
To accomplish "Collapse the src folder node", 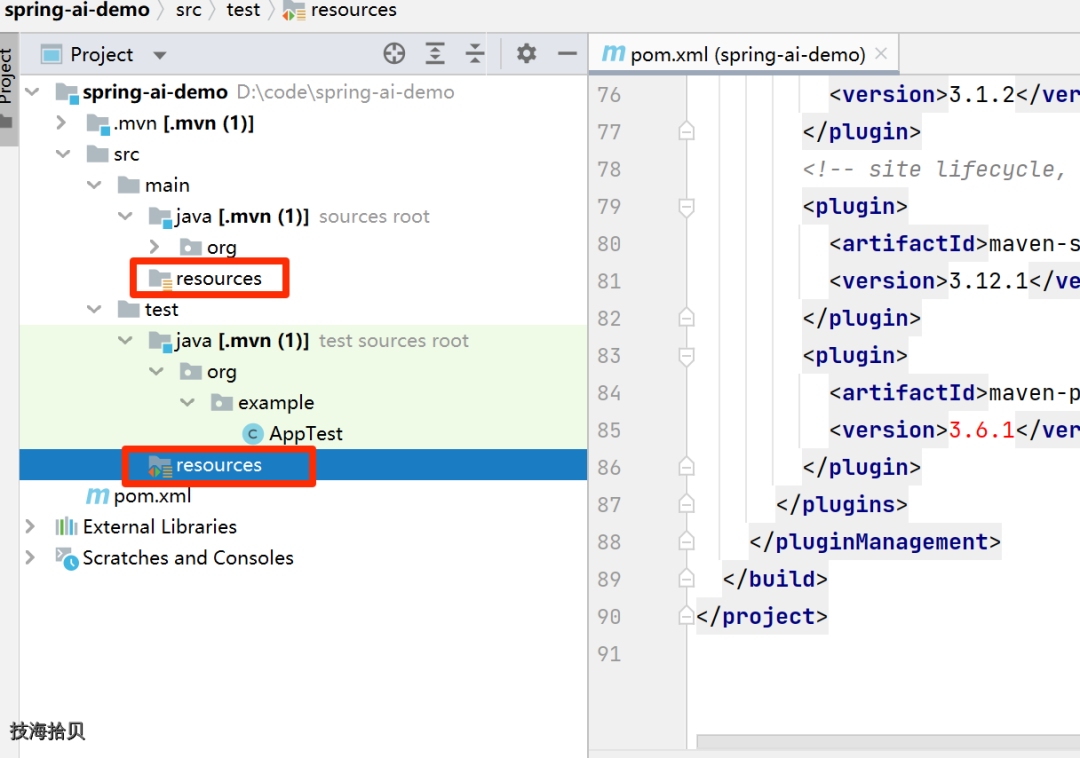I will point(63,154).
